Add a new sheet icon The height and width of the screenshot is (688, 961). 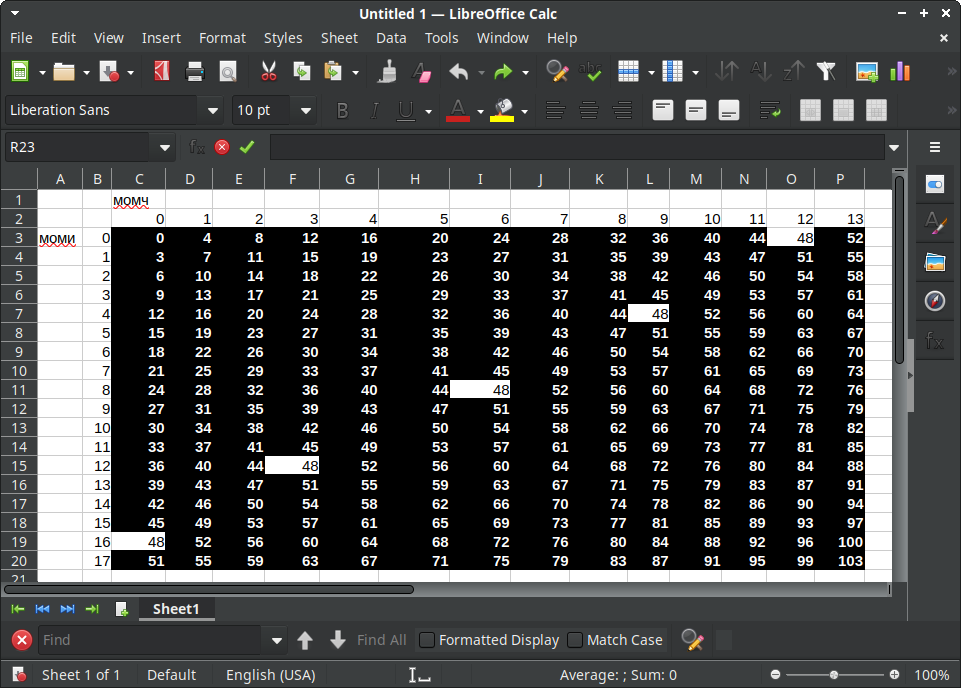121,609
